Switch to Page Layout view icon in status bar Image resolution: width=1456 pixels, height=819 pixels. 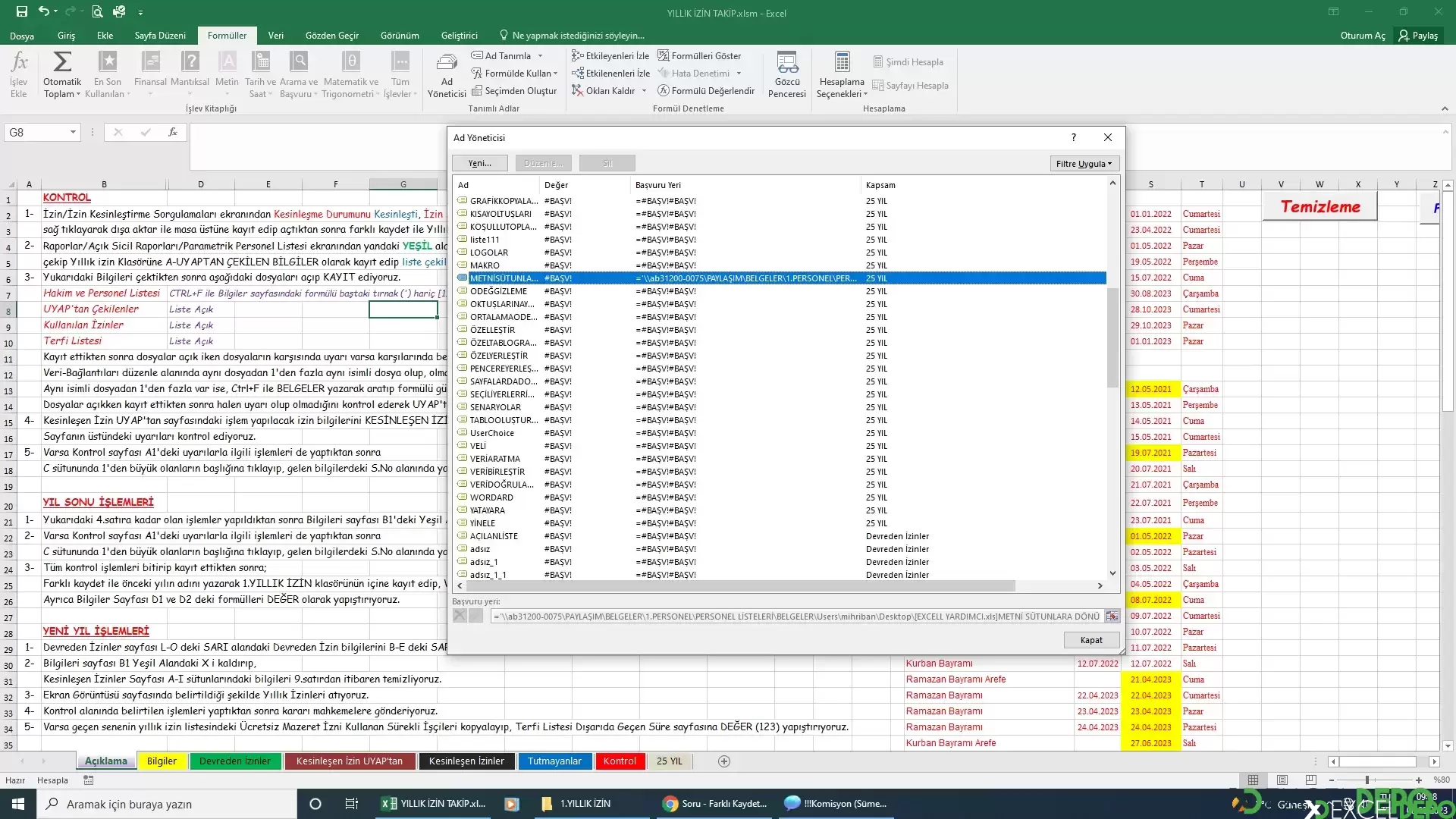pos(1282,780)
